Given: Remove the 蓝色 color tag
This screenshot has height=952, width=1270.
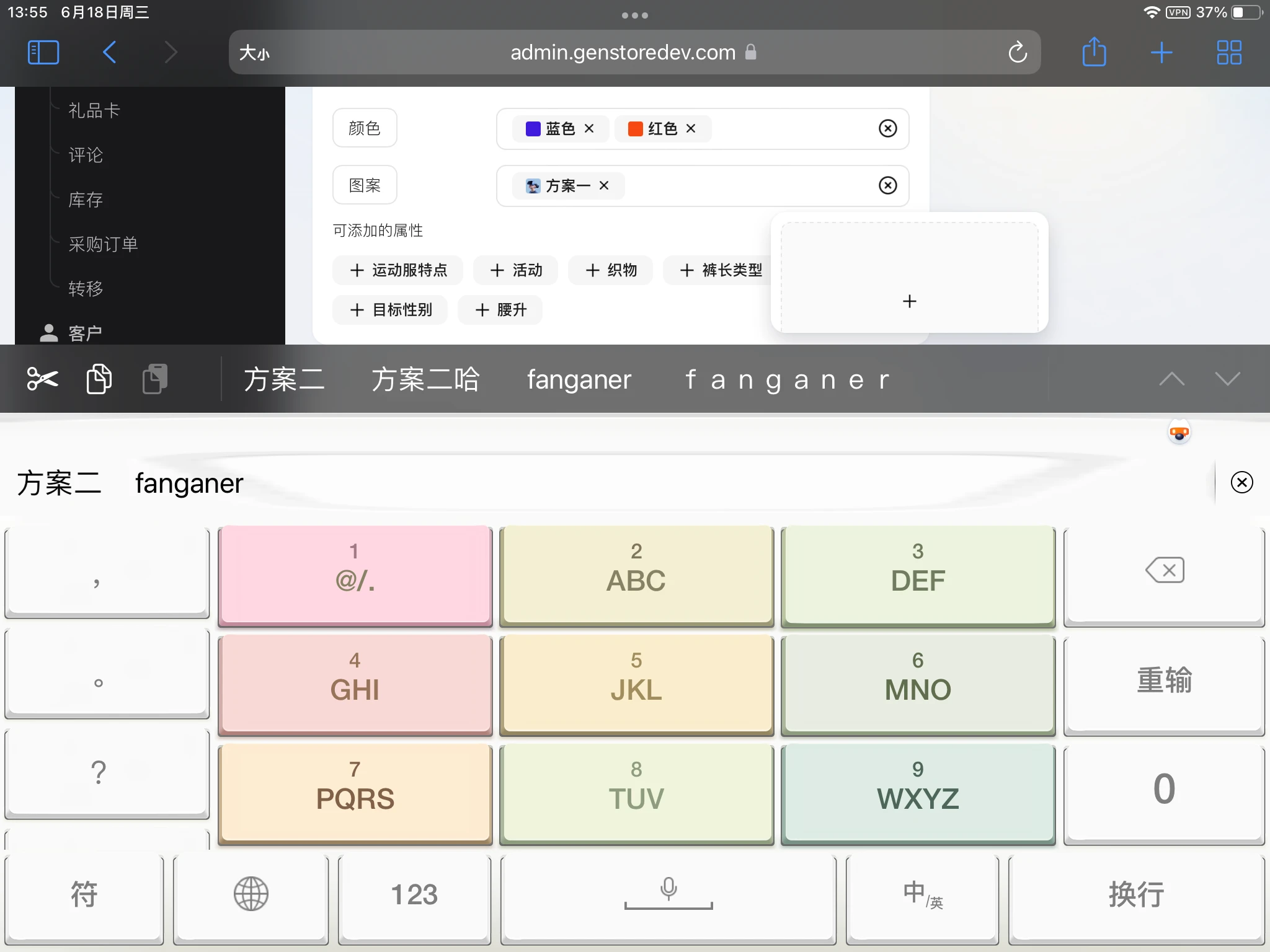Looking at the screenshot, I should click(589, 128).
